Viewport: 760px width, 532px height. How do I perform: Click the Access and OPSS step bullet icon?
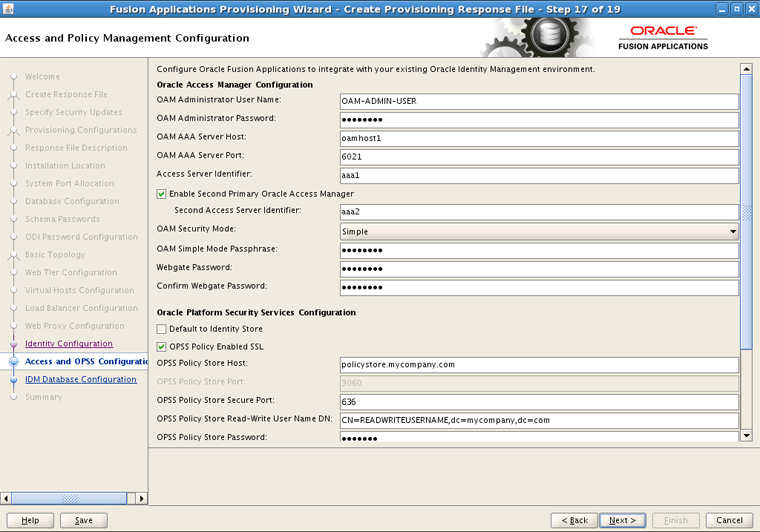14,361
